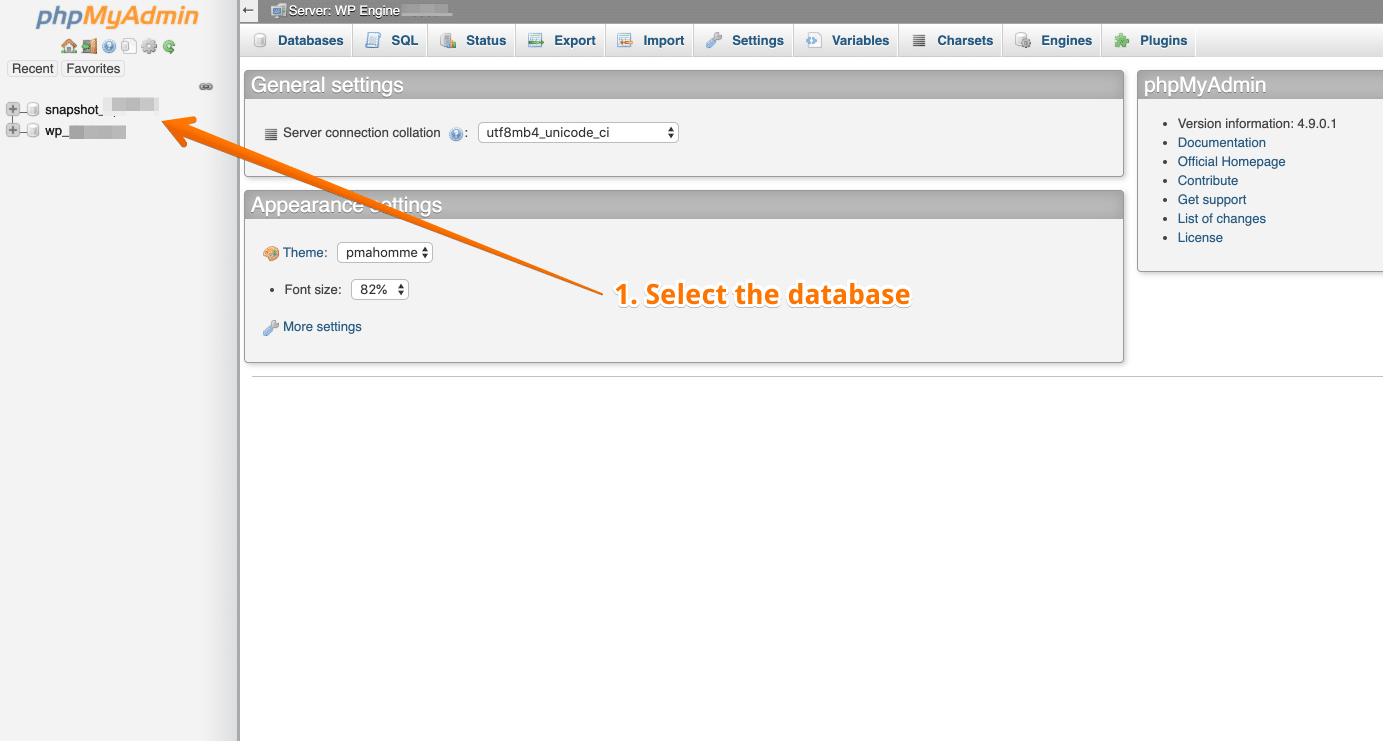This screenshot has width=1383, height=741.
Task: Collapse the navigation sidebar with back arrow
Action: coord(248,10)
